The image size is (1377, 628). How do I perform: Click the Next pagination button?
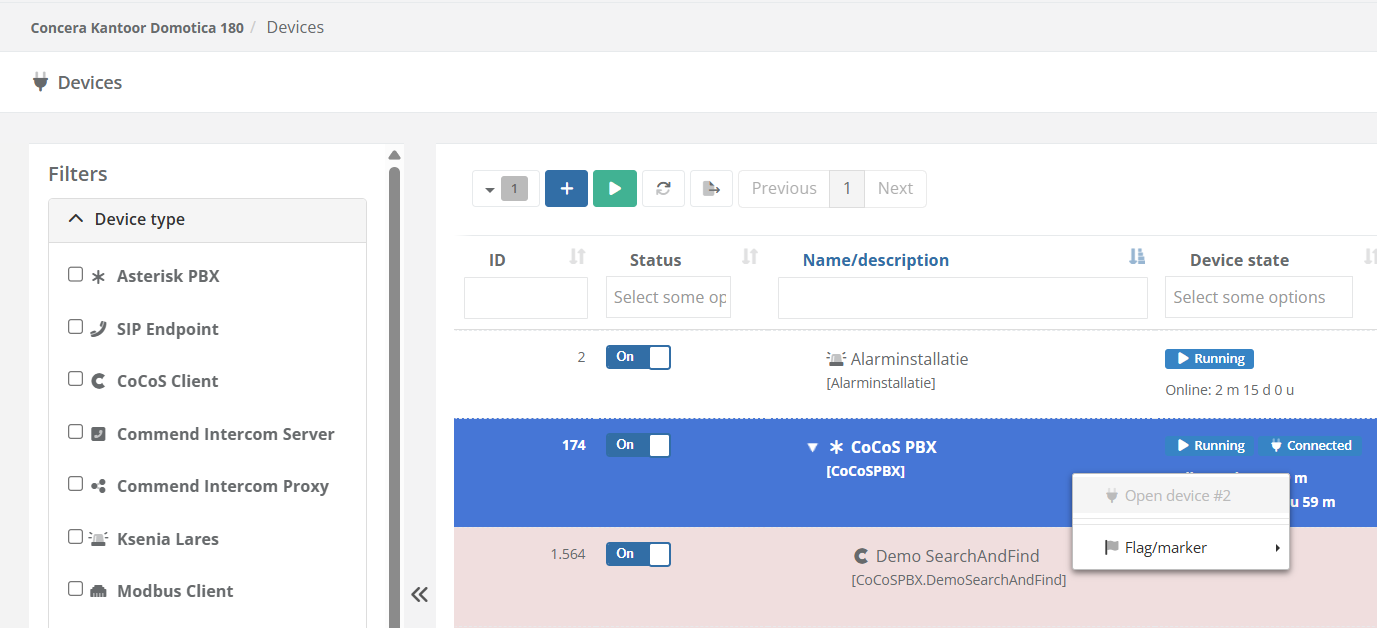pyautogui.click(x=894, y=188)
